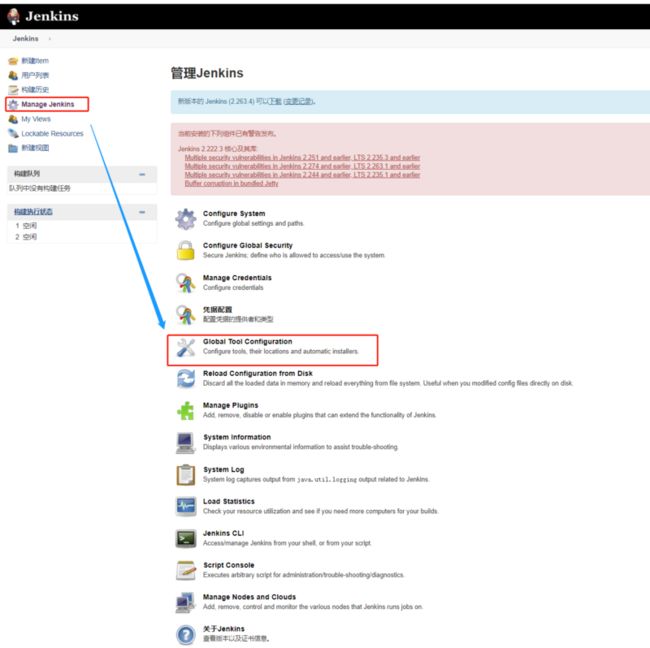Click the Manage Nodes and Clouds icon
This screenshot has width=650, height=648.
pos(186,602)
